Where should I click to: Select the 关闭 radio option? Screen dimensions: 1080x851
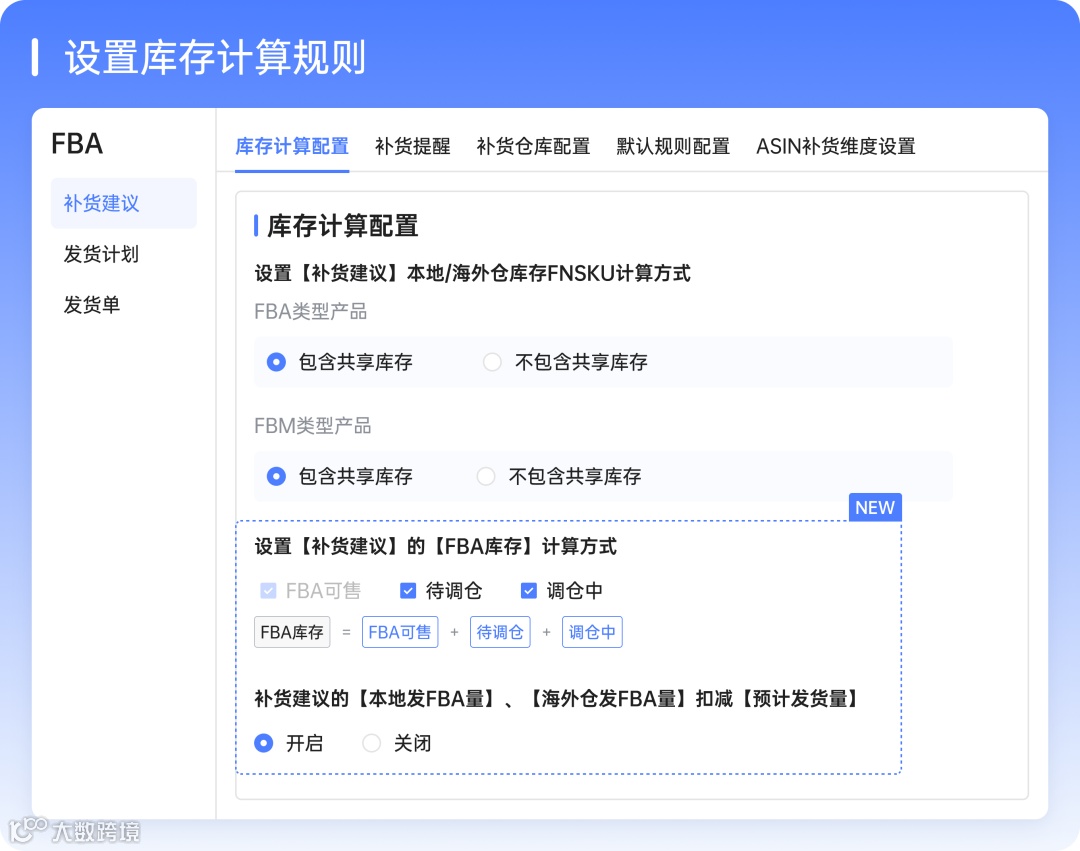tap(371, 743)
